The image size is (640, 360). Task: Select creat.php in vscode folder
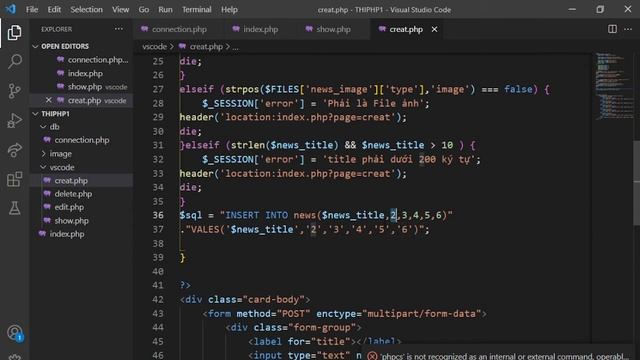71,180
